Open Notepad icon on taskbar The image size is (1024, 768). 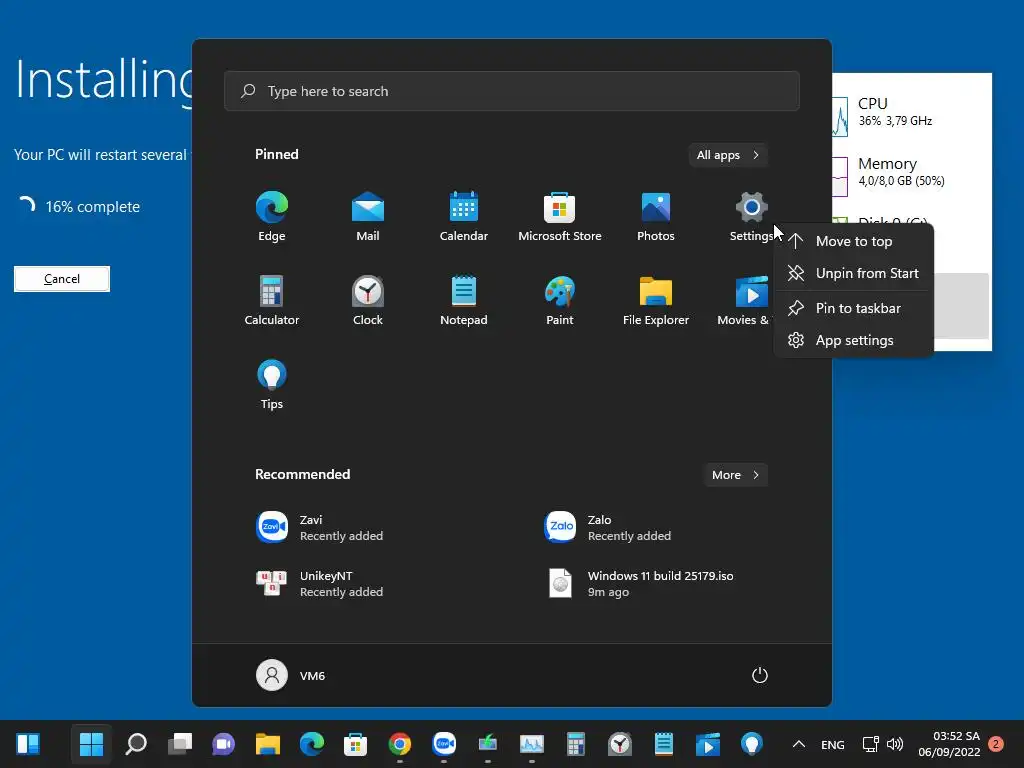(x=664, y=744)
